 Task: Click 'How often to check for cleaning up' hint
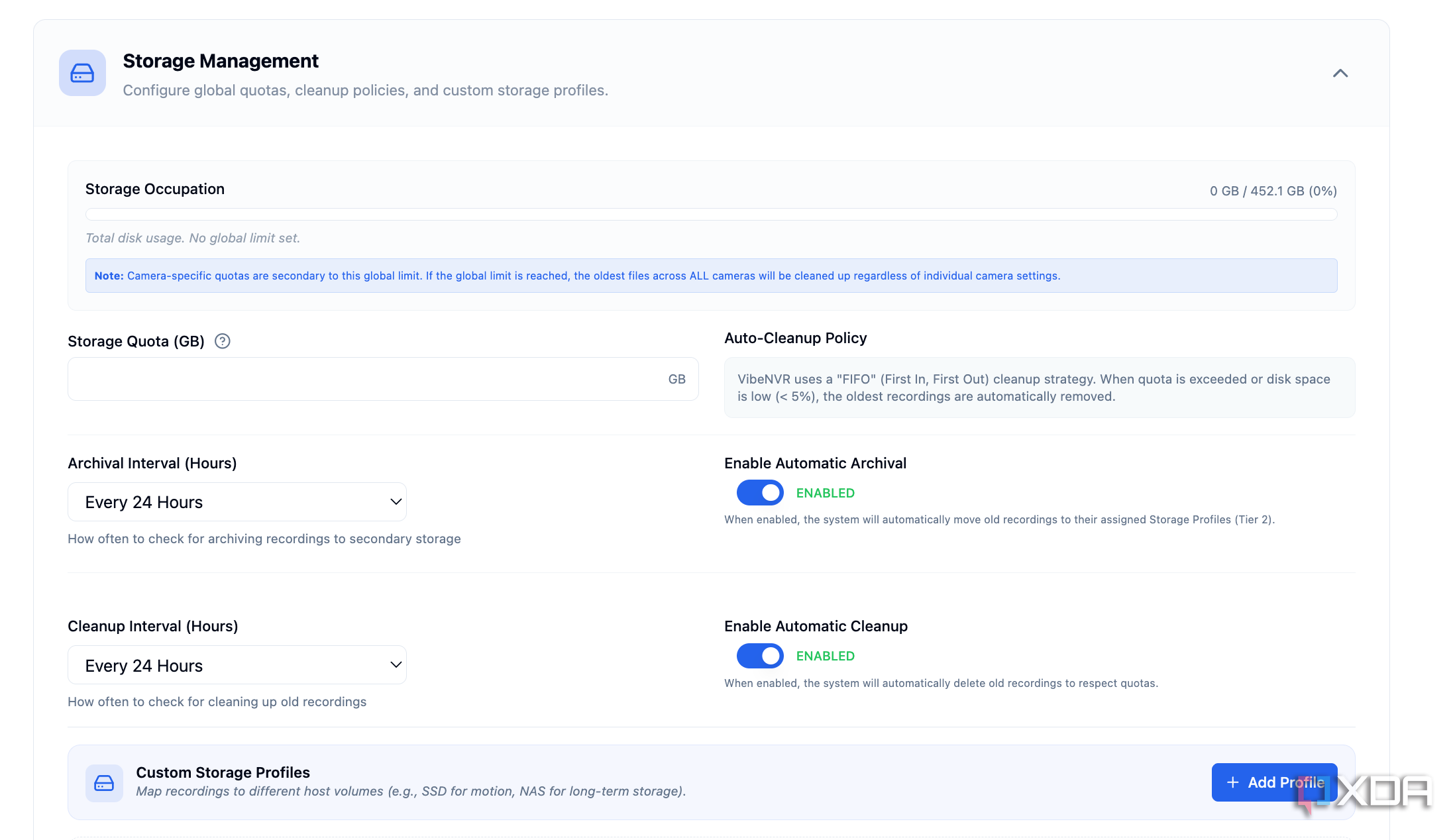[217, 702]
